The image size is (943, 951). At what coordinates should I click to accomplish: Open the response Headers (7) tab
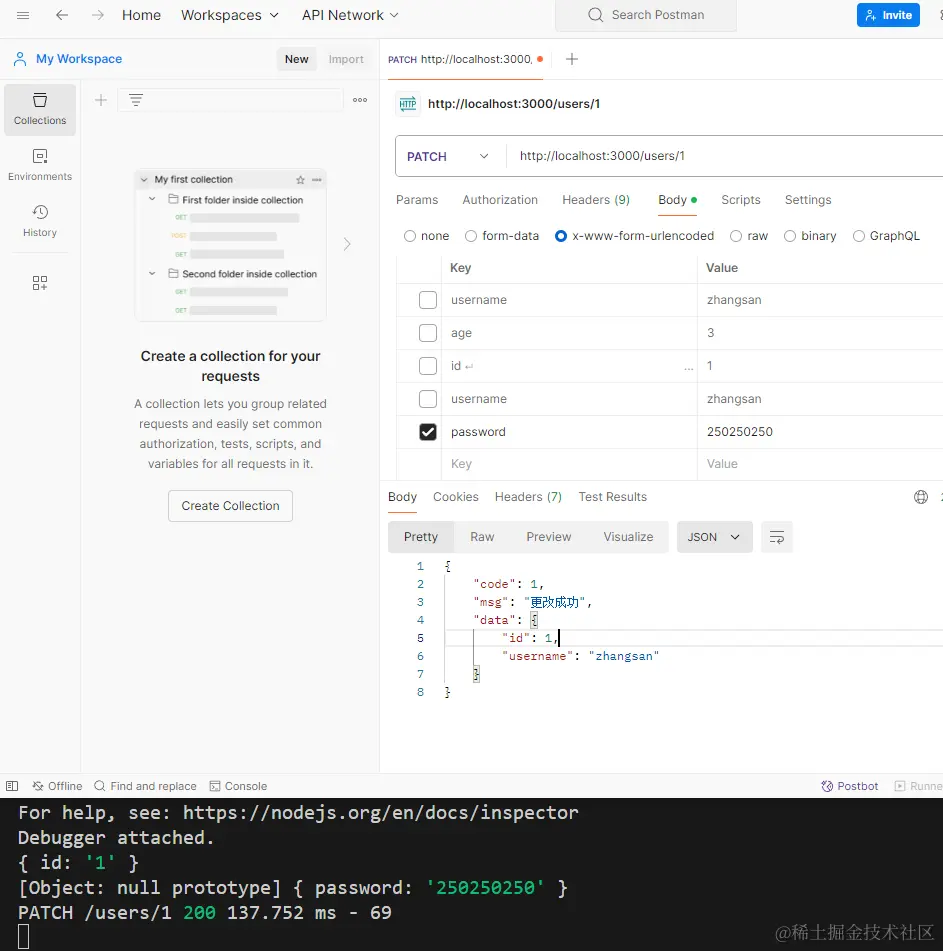[528, 497]
